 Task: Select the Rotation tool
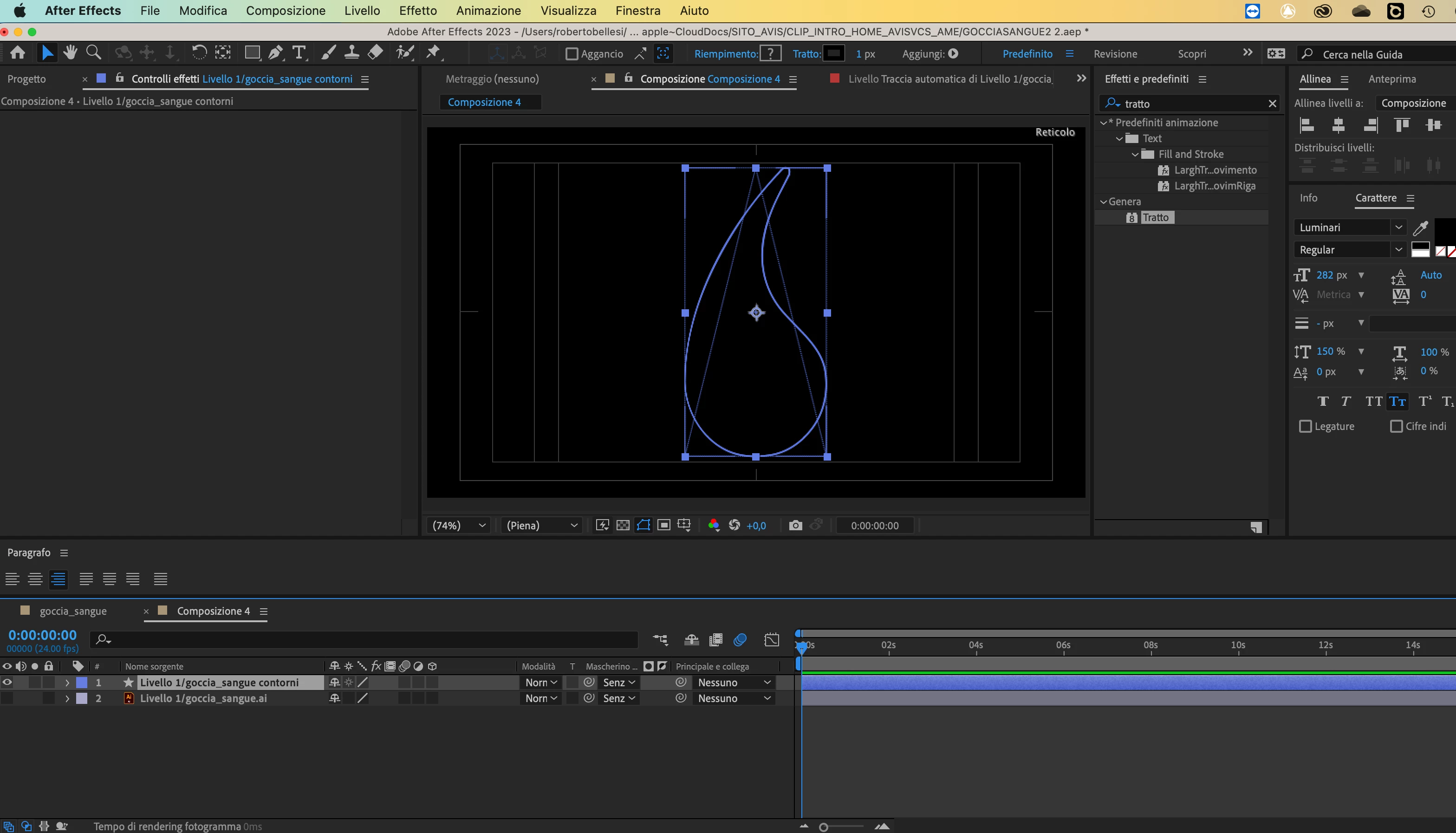point(198,52)
